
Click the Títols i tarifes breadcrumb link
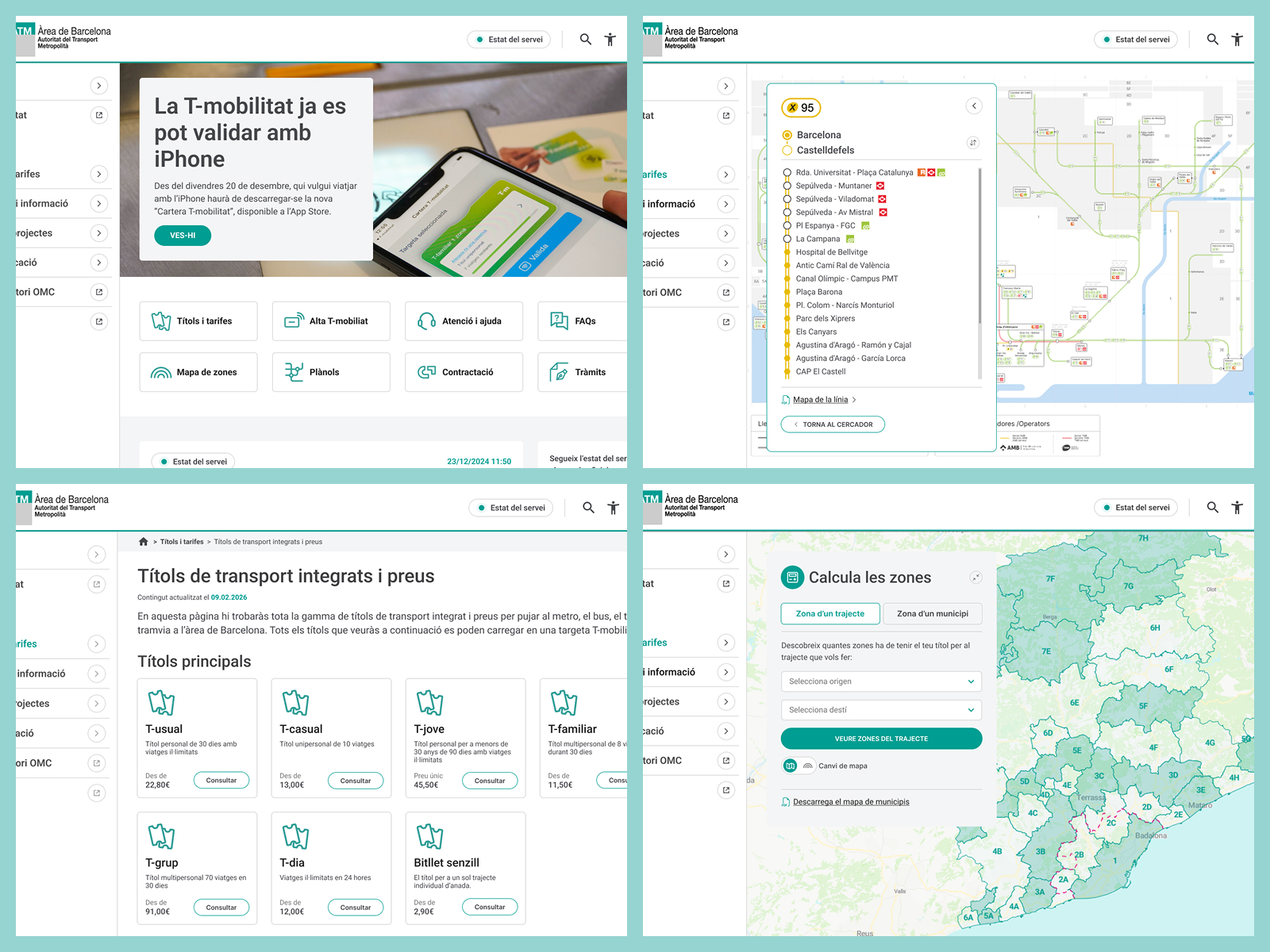[x=182, y=542]
